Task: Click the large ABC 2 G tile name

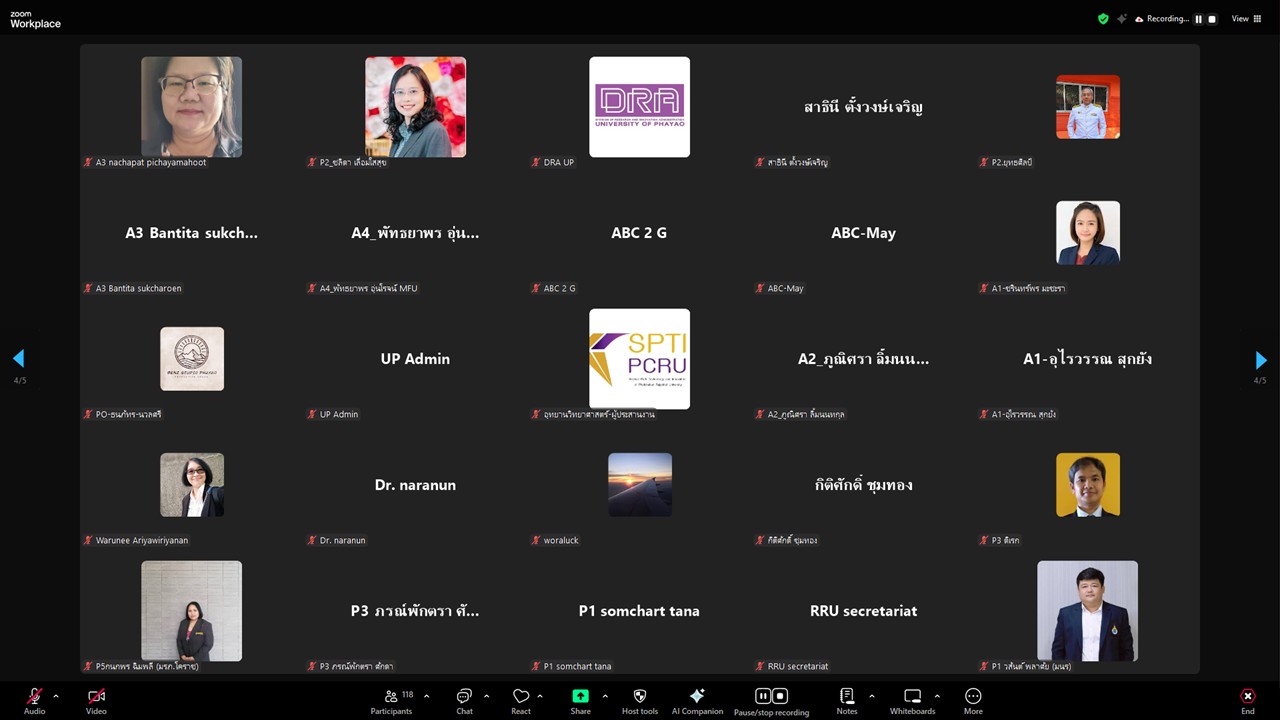Action: pos(639,233)
